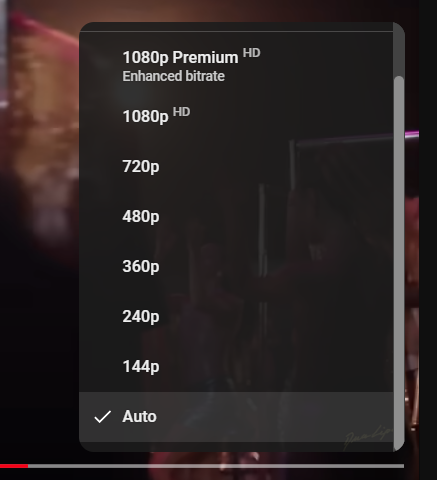Change quality to 240p

pyautogui.click(x=236, y=316)
